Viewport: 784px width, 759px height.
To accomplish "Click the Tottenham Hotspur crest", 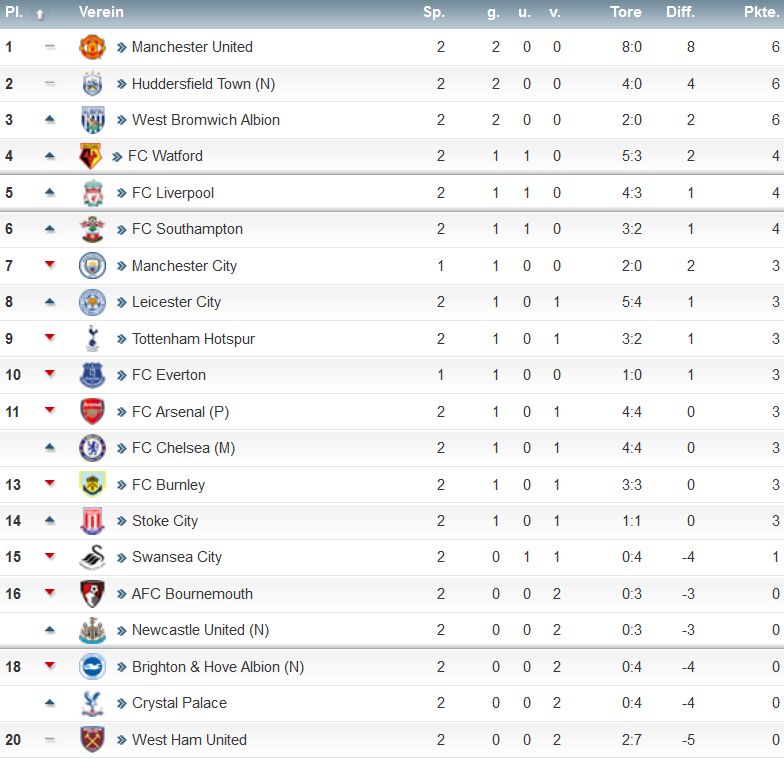I will (92, 338).
